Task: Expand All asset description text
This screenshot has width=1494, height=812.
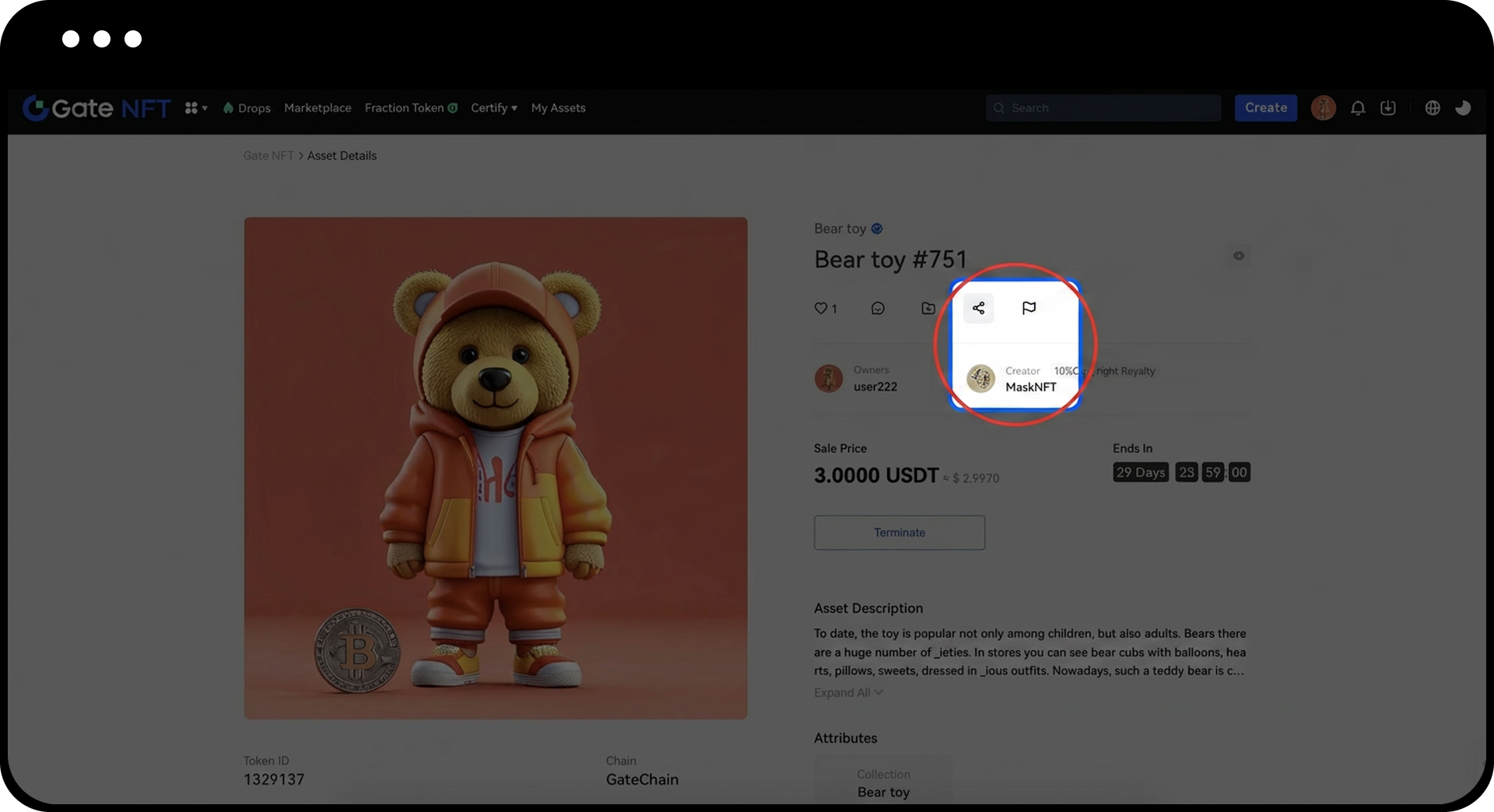Action: point(847,692)
